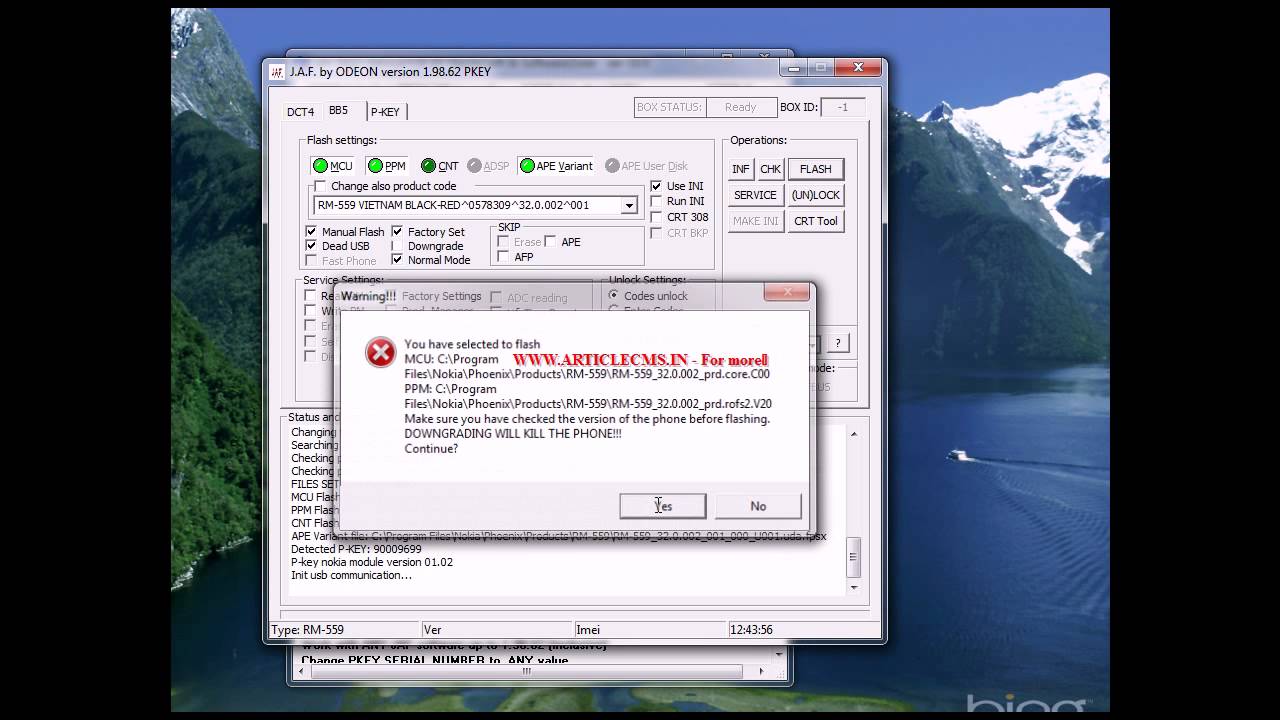Screen dimensions: 1280x720
Task: Click the (UN)LOCK button
Action: click(816, 195)
